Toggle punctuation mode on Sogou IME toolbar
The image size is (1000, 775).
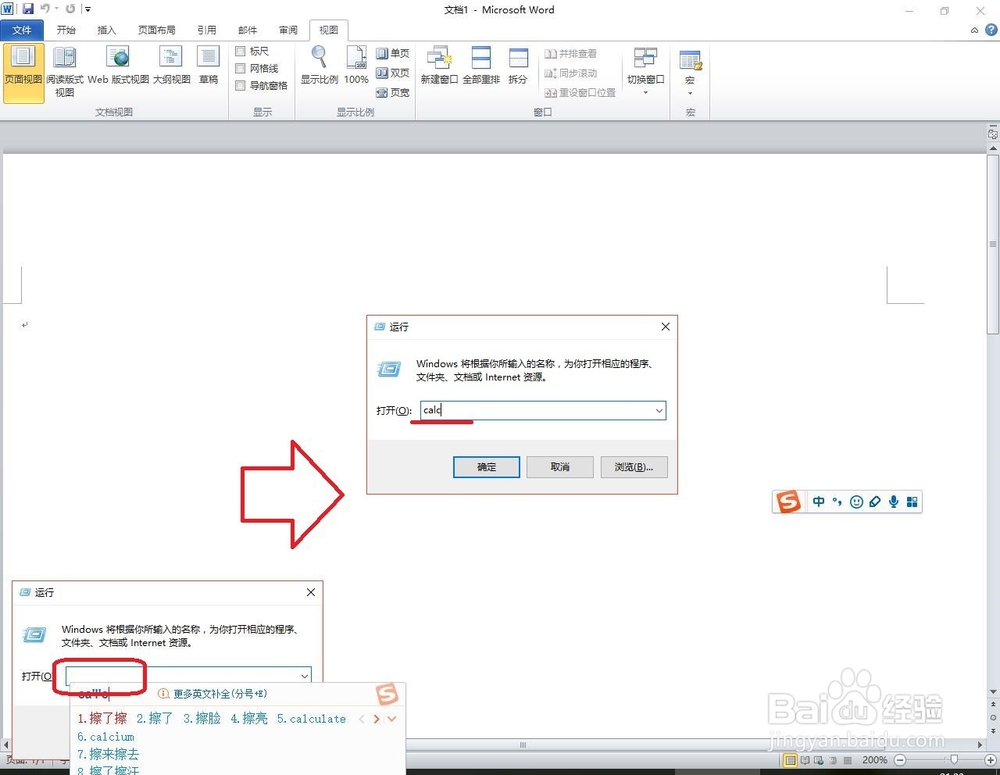click(x=837, y=502)
